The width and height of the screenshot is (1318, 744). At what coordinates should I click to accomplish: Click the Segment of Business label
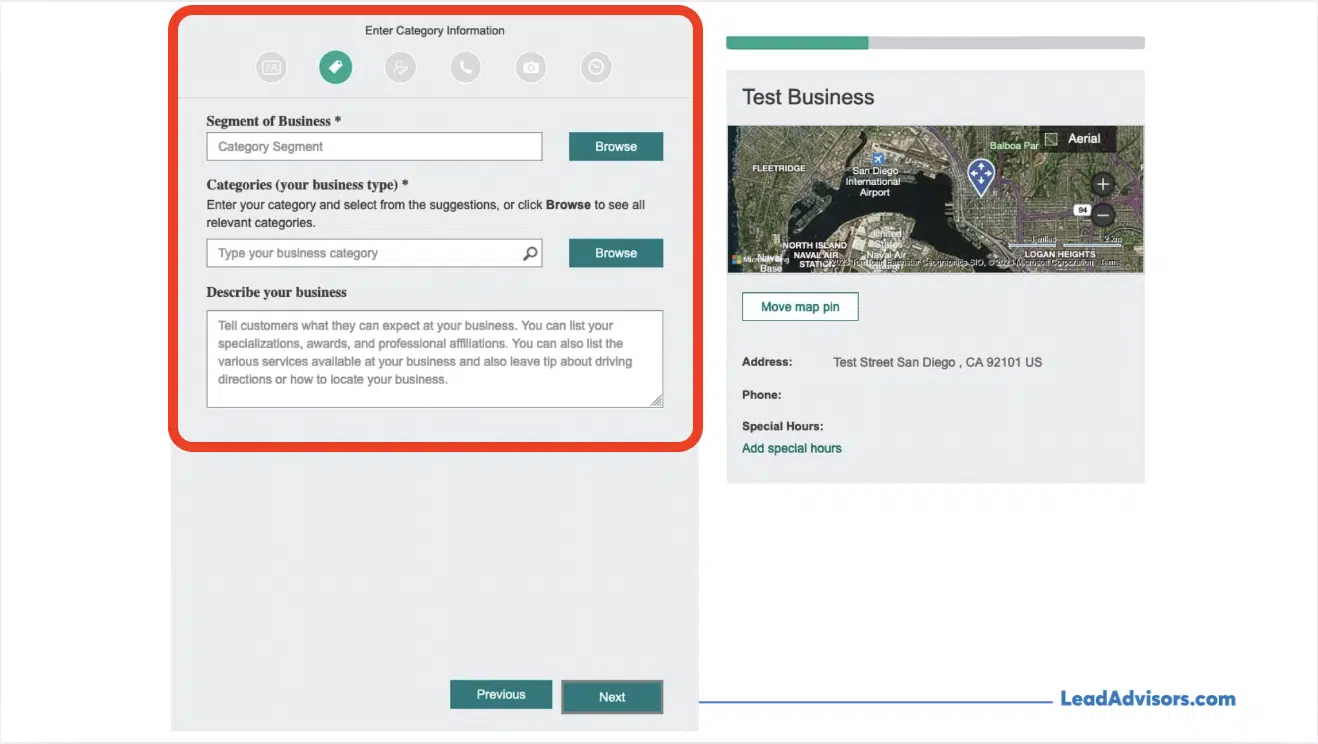click(273, 121)
